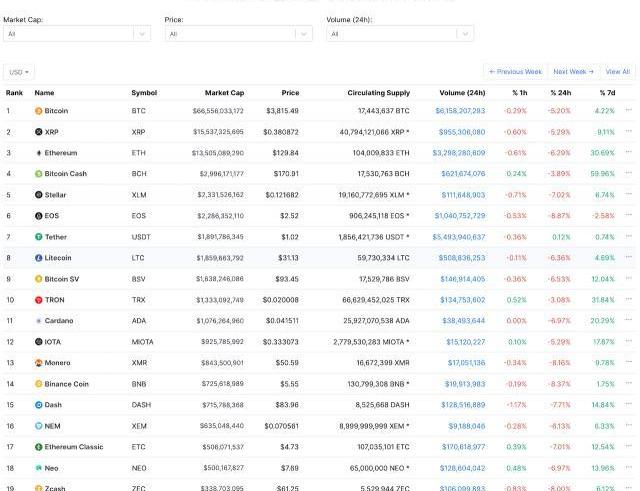Open the more options menu for XRP row

coord(629,131)
